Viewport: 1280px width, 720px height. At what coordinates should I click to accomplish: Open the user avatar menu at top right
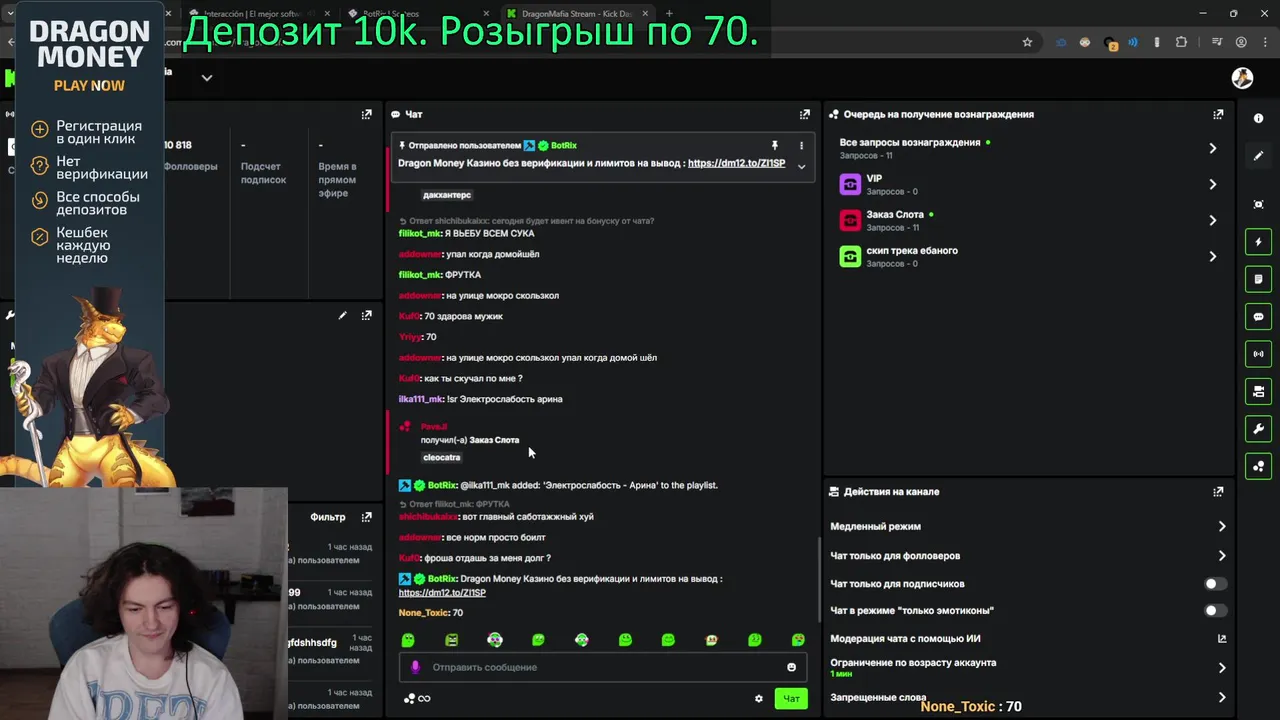1242,78
